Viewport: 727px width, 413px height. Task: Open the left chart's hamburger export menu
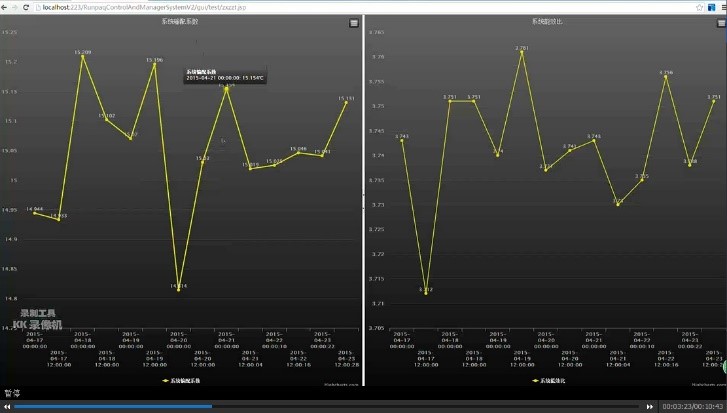354,22
